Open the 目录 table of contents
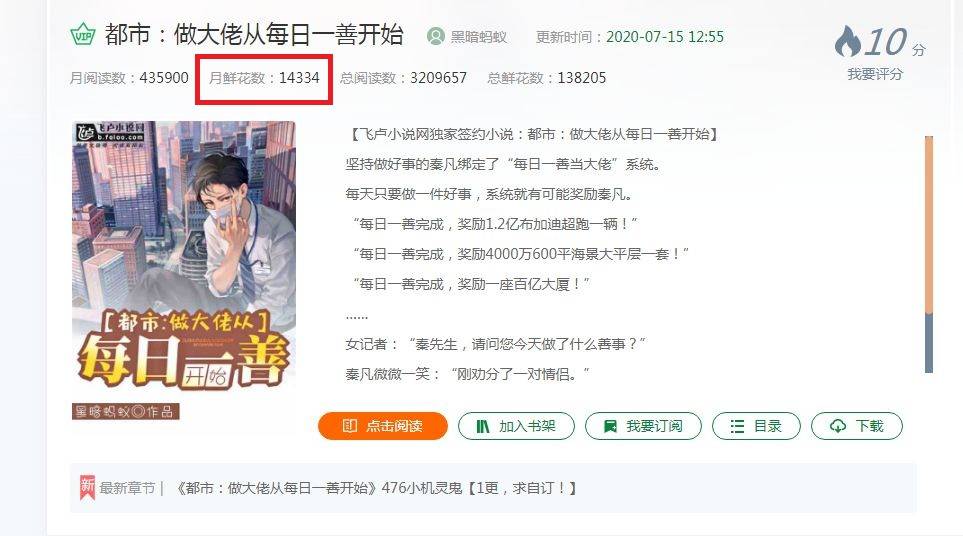The height and width of the screenshot is (536, 963). click(x=756, y=426)
